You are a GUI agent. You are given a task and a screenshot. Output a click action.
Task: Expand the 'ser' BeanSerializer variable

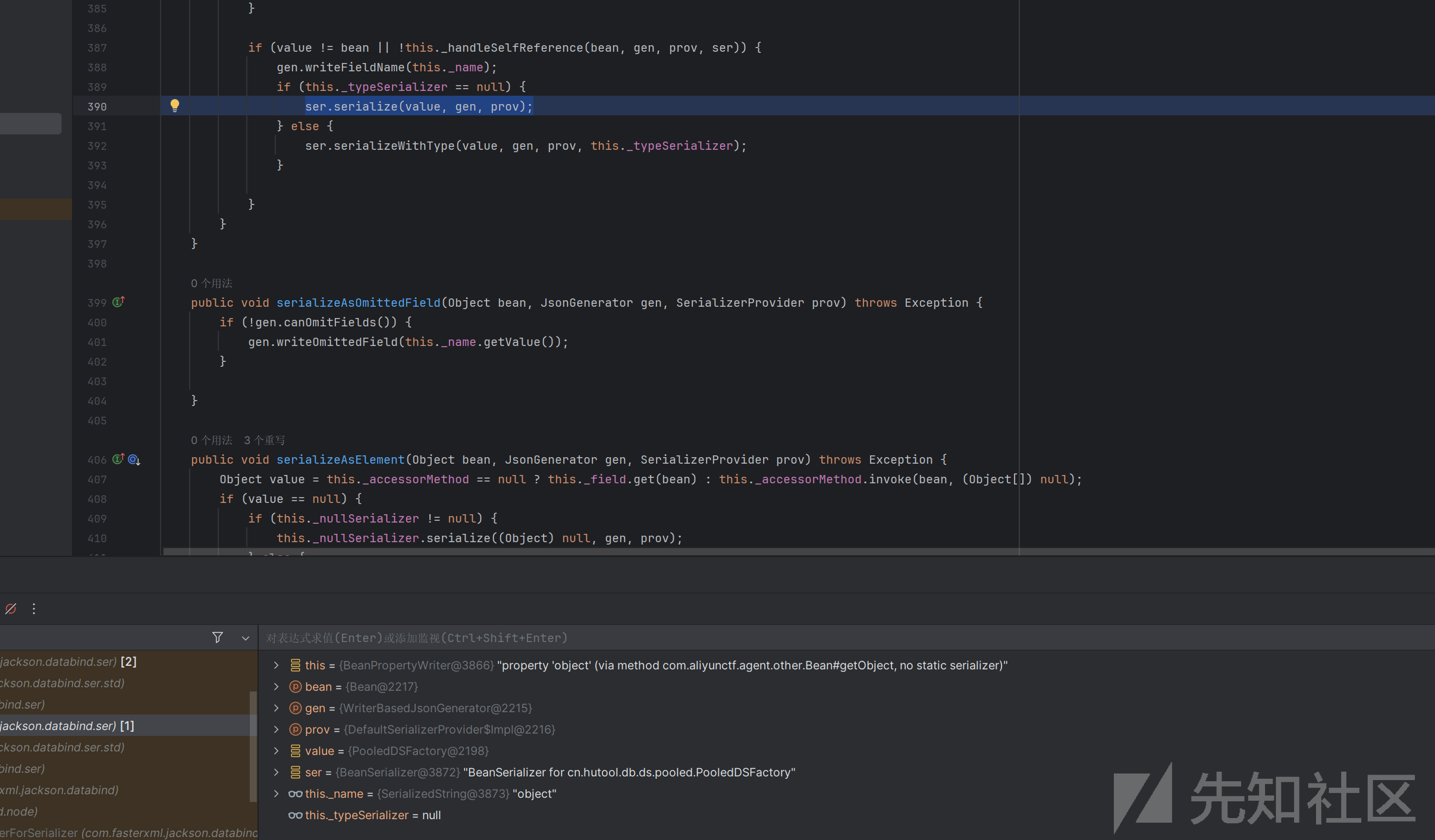(276, 772)
